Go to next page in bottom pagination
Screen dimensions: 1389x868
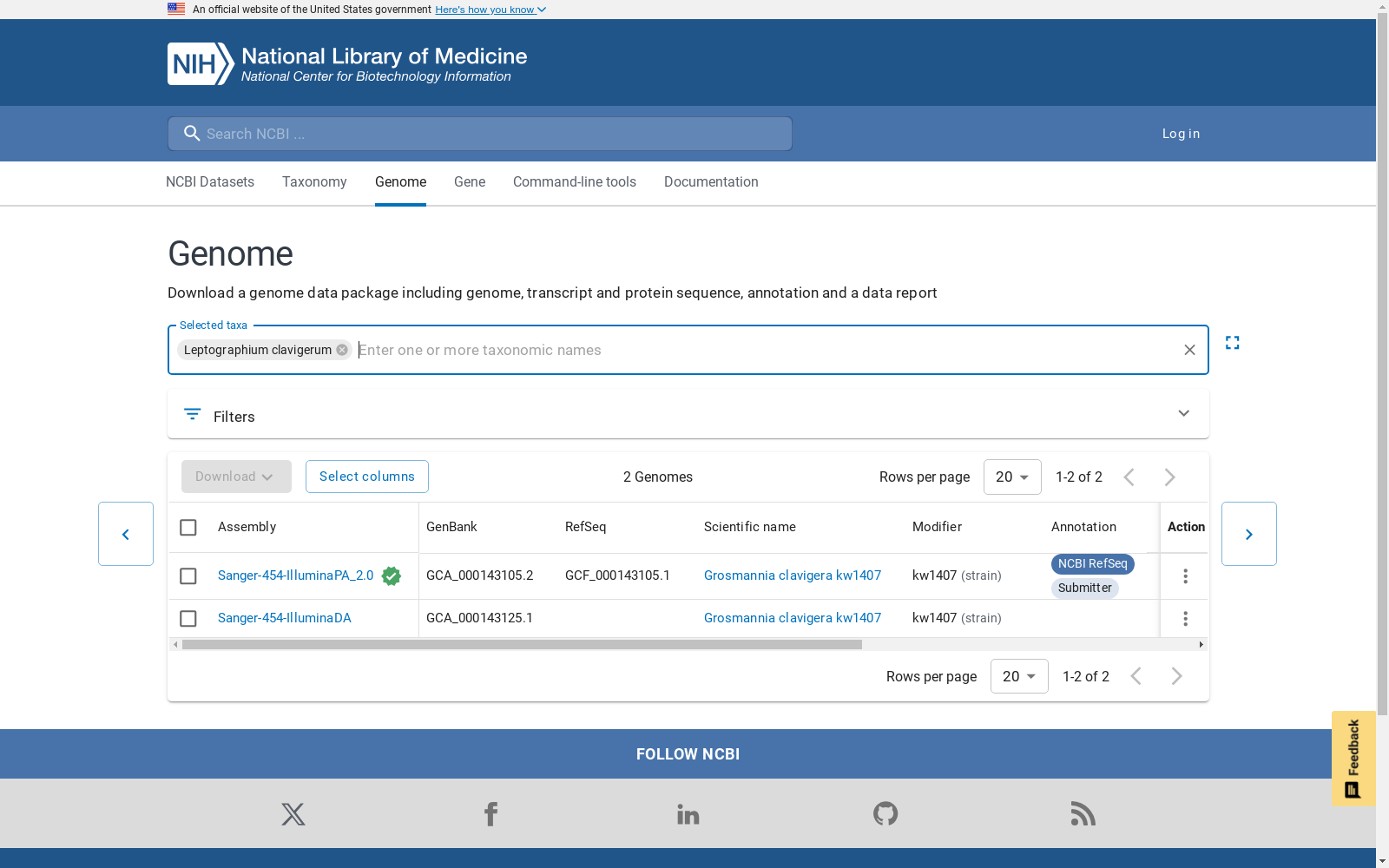[x=1176, y=676]
